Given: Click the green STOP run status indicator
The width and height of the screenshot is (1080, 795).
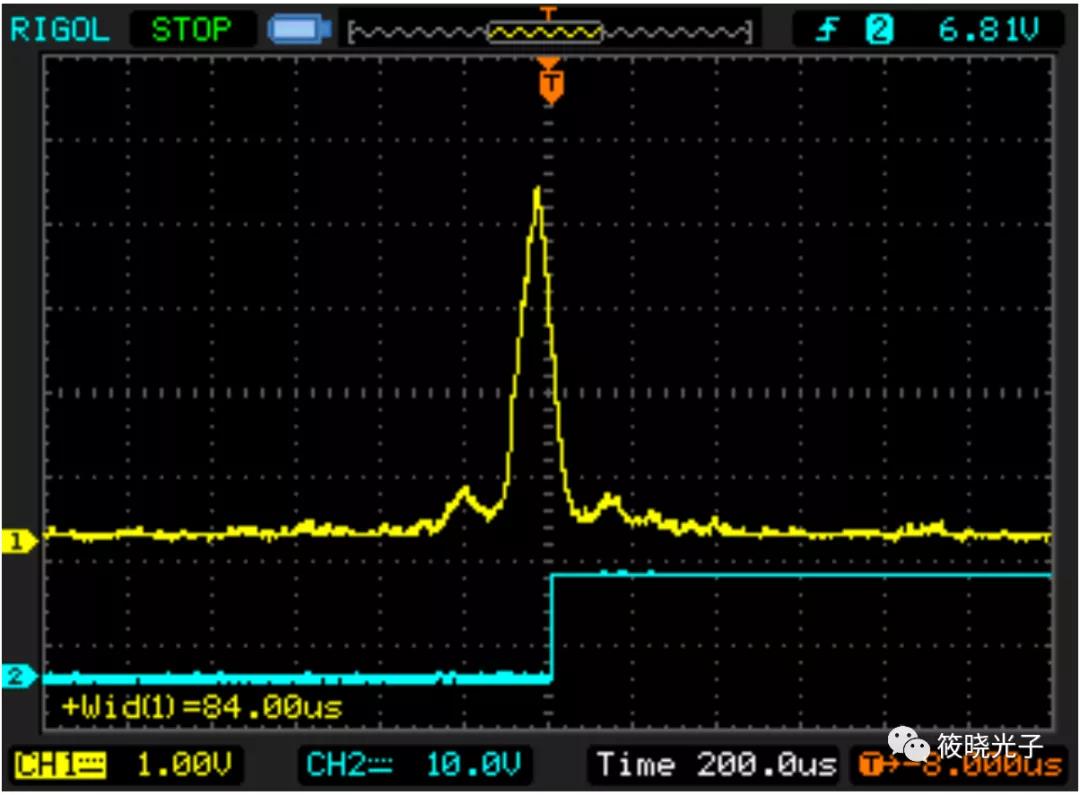Looking at the screenshot, I should tap(191, 29).
